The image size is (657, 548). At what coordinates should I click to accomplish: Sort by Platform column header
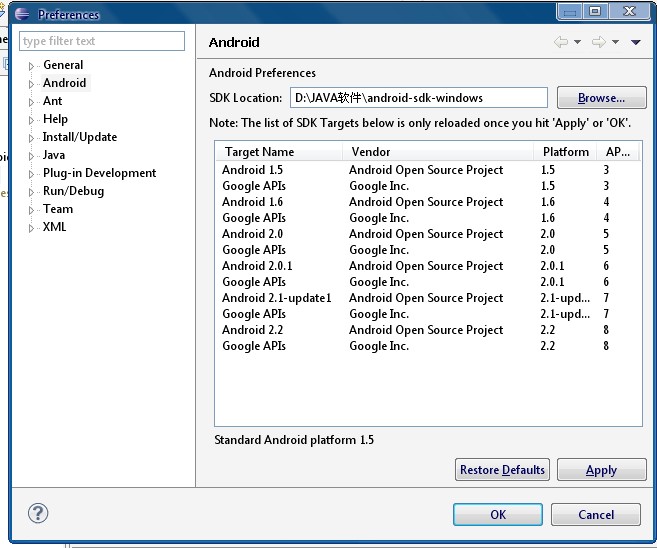click(566, 152)
